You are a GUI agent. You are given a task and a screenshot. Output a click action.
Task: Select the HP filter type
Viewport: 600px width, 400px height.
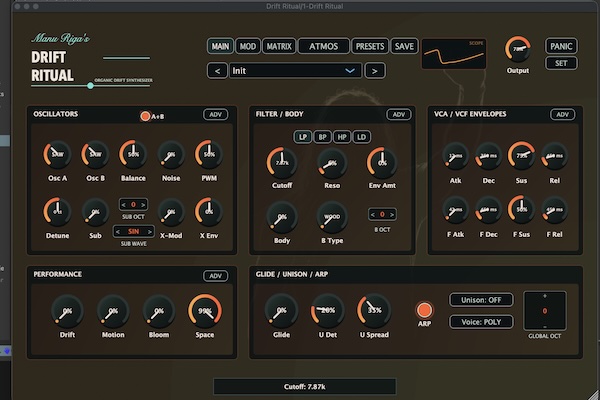coord(342,137)
